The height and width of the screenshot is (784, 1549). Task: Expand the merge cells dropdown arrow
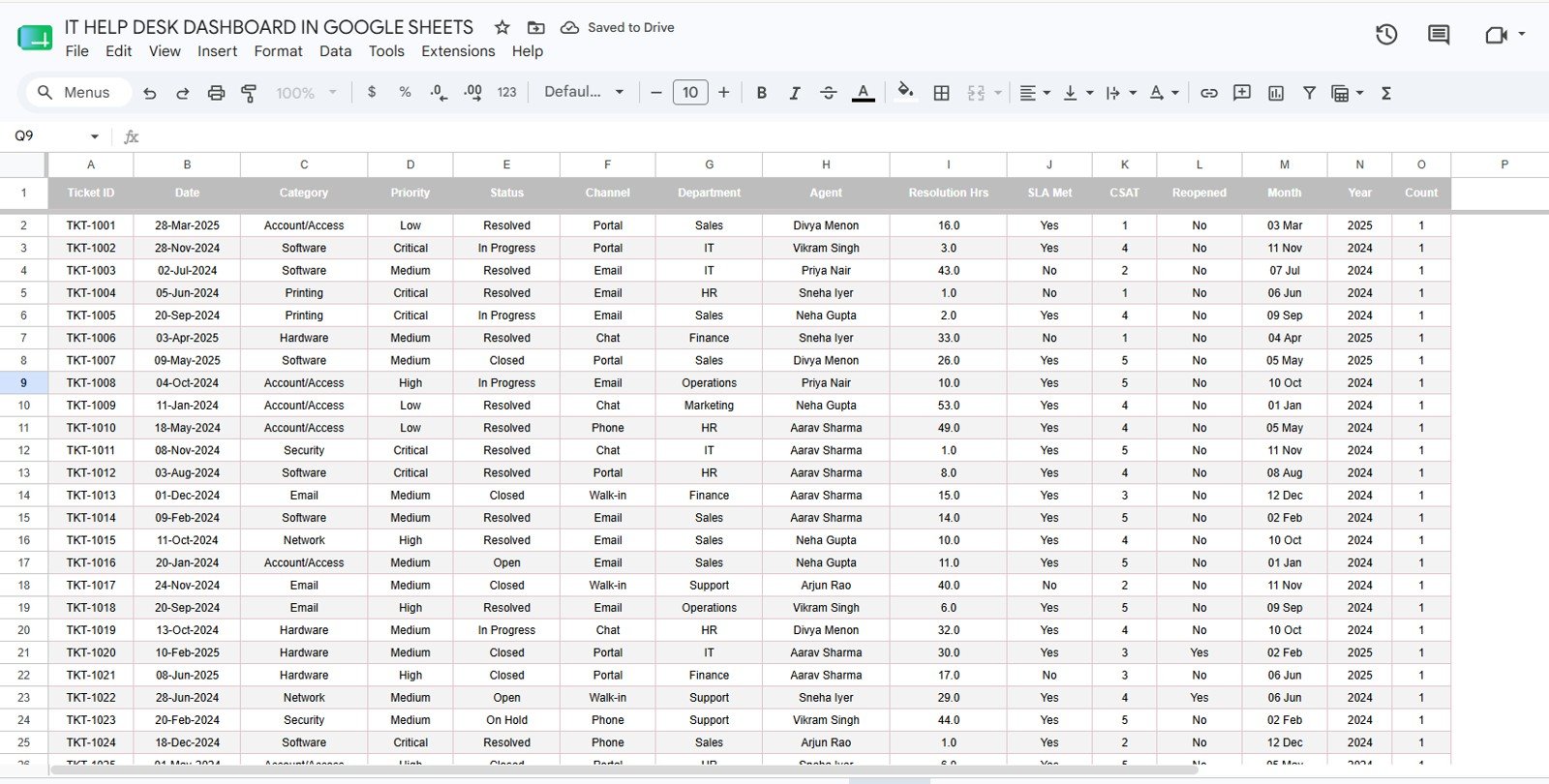point(998,93)
